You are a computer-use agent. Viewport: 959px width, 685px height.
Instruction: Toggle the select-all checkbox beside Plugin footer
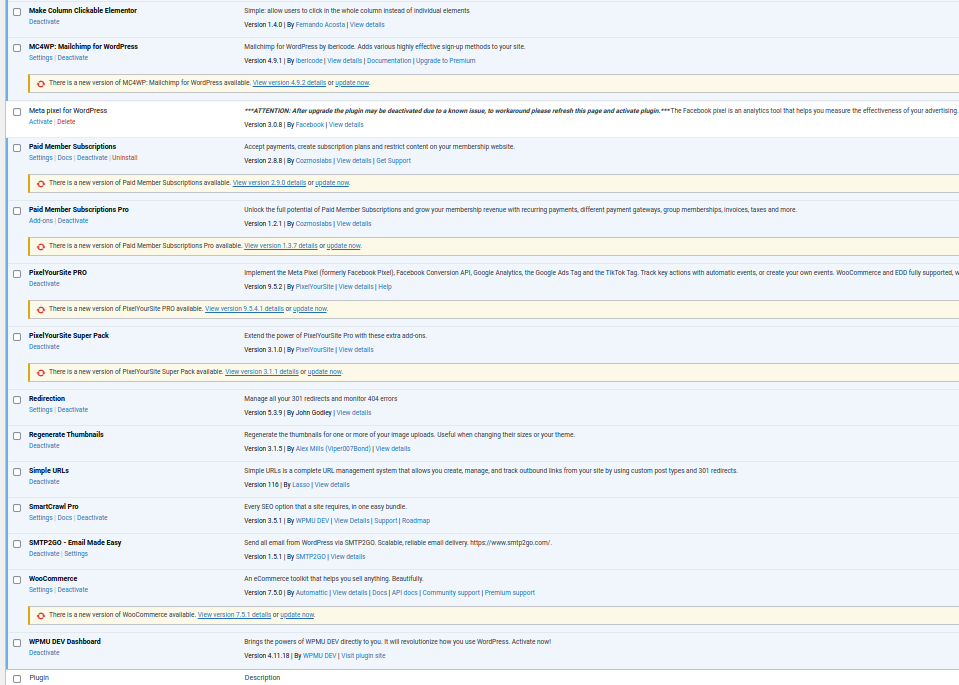click(x=17, y=679)
